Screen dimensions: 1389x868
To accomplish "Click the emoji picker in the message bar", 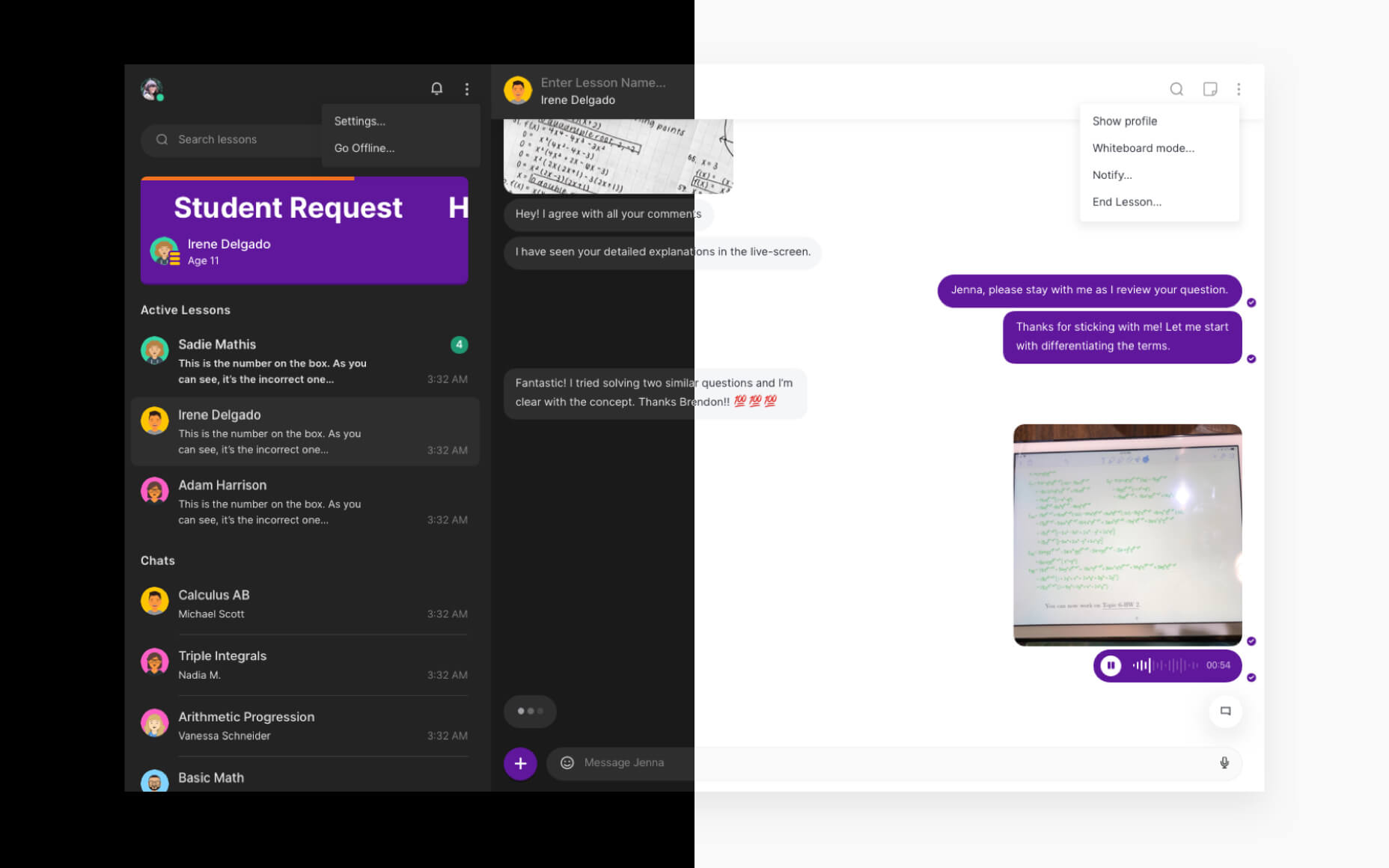I will 567,762.
